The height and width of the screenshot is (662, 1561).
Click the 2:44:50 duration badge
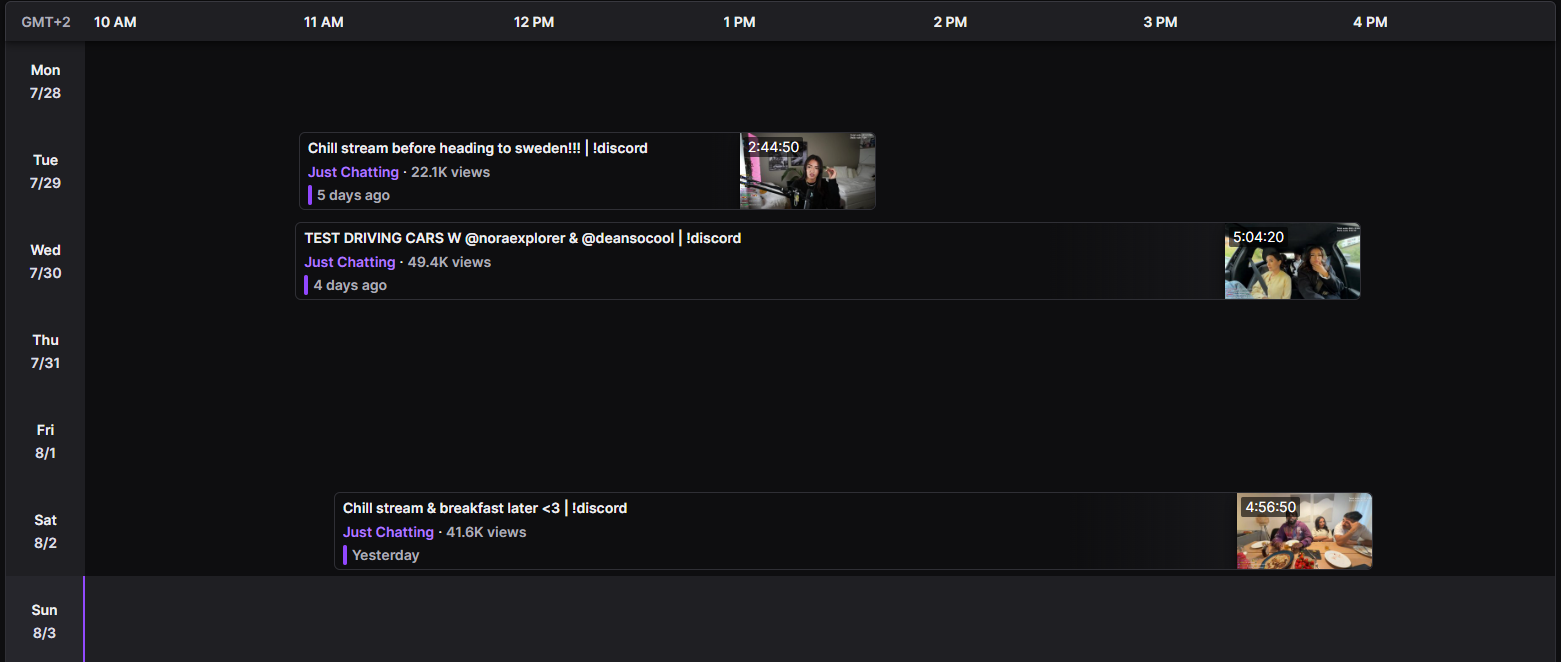pos(774,147)
